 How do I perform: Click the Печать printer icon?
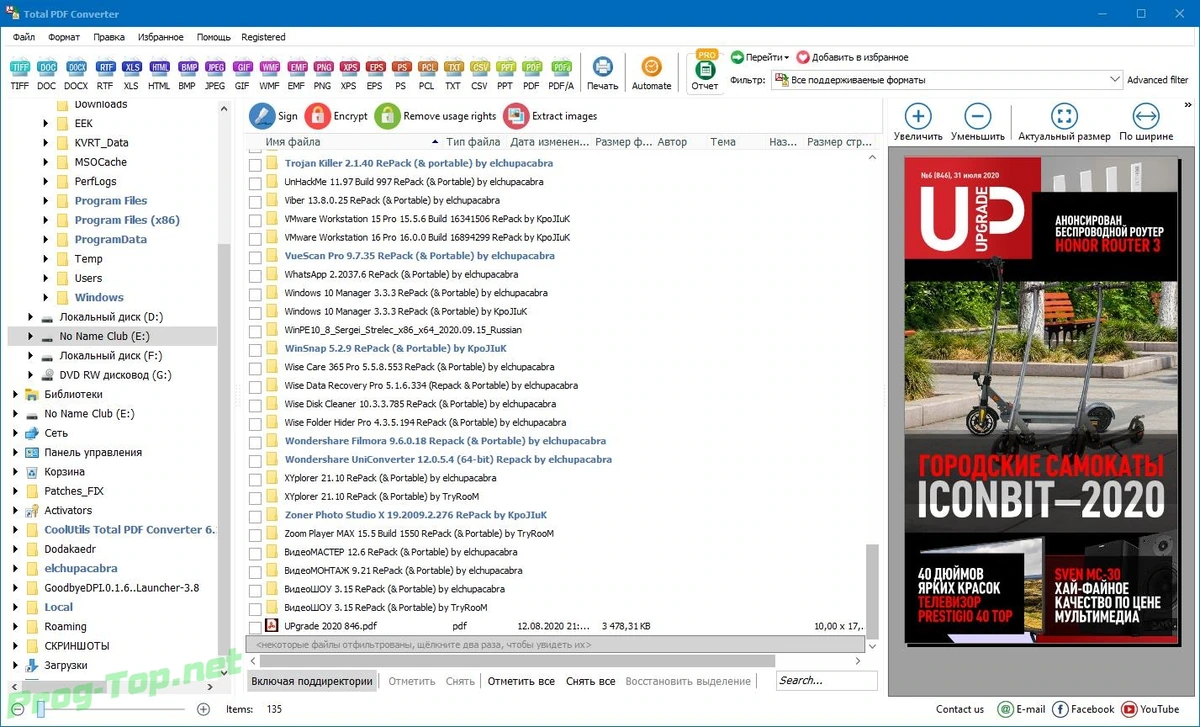click(x=603, y=67)
